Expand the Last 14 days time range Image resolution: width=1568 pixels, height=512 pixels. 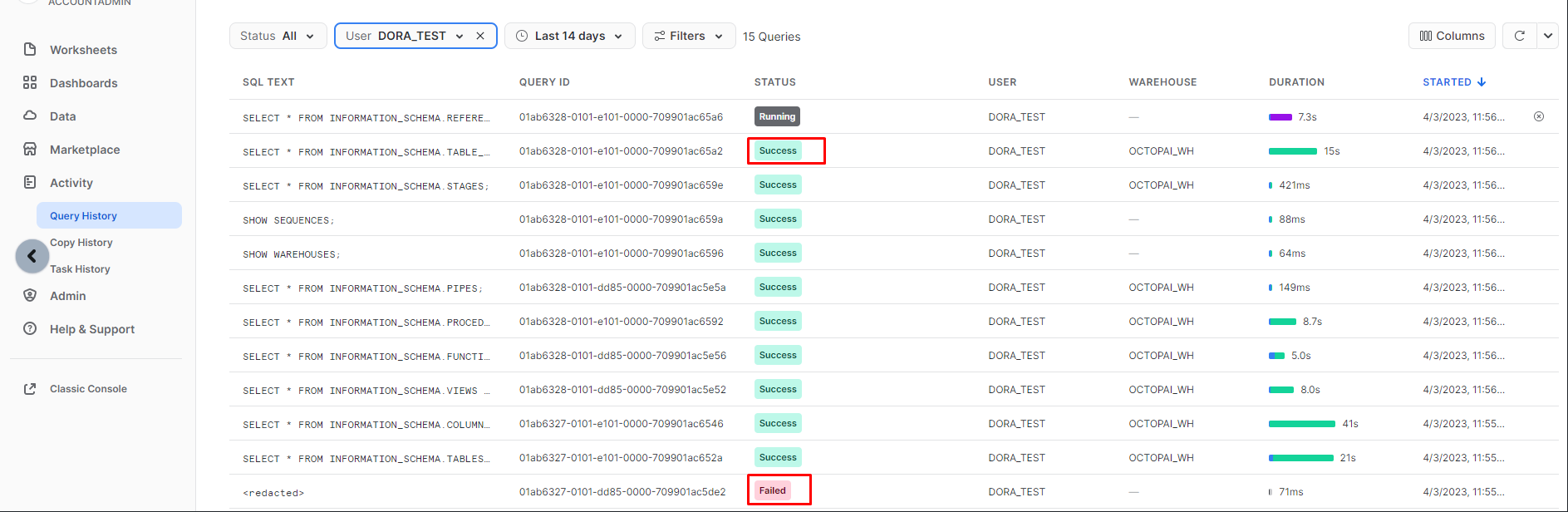click(569, 36)
